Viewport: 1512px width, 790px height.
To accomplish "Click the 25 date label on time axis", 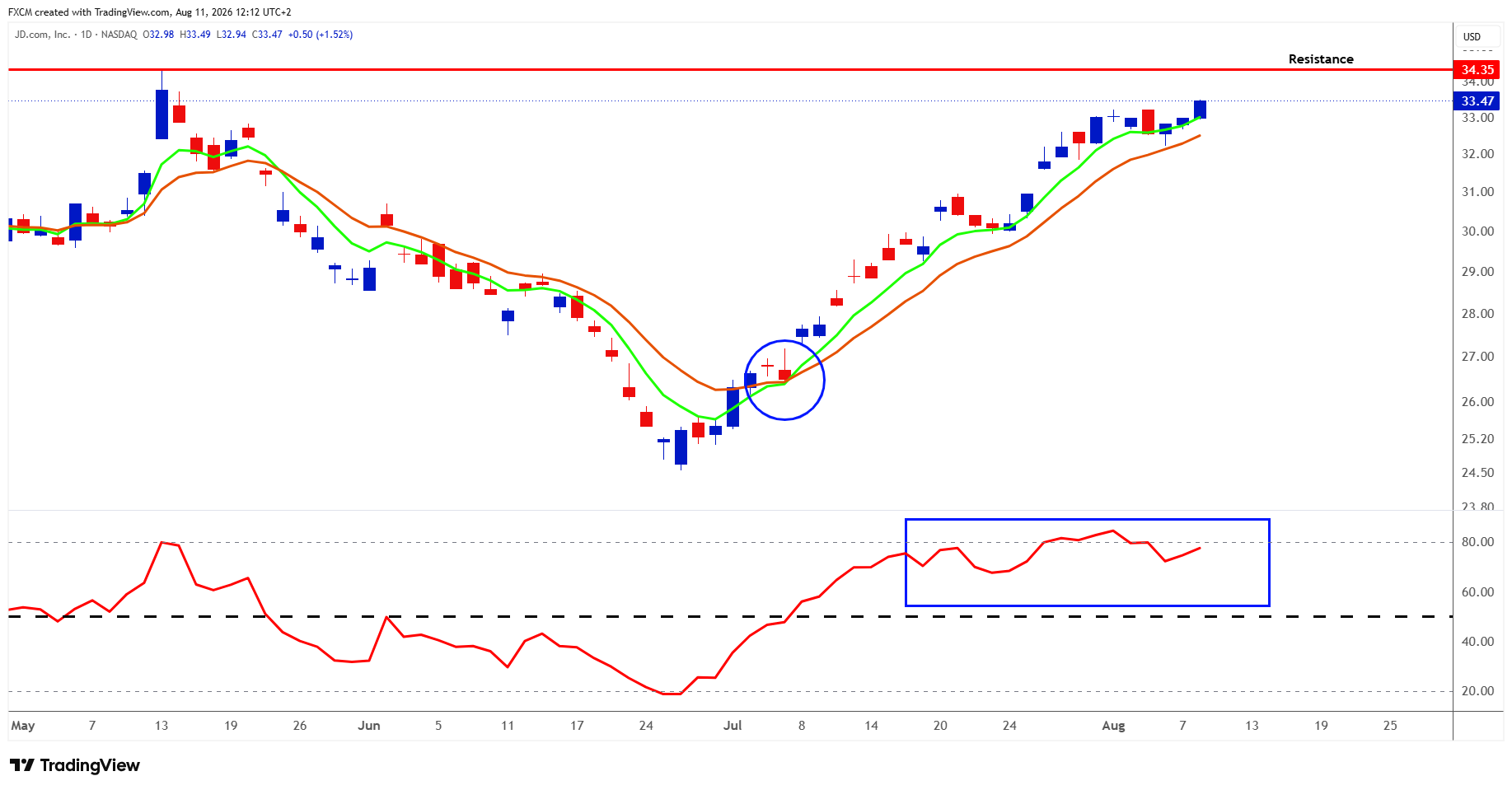I will [x=1390, y=726].
